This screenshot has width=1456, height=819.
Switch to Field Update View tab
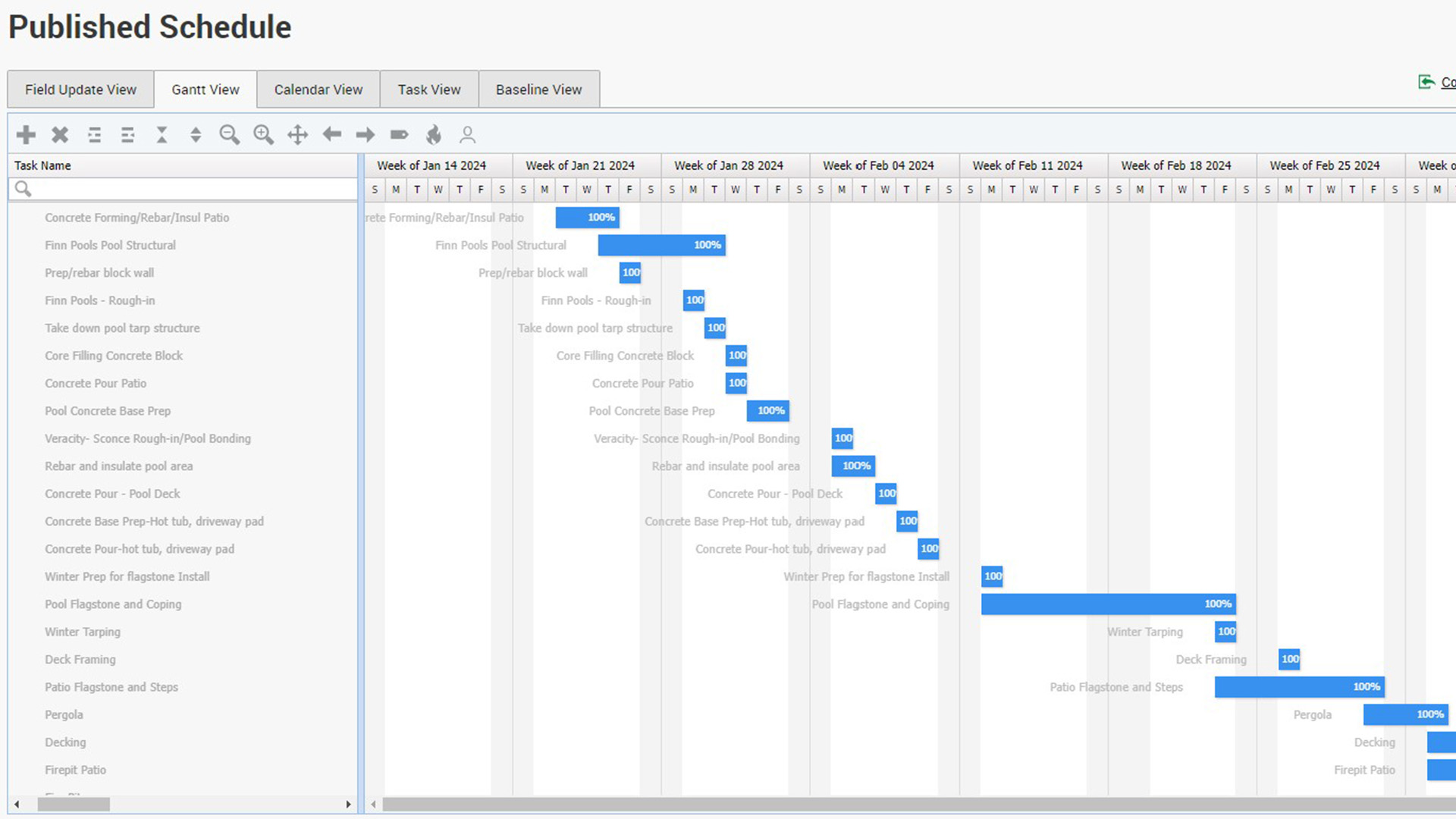pos(80,89)
